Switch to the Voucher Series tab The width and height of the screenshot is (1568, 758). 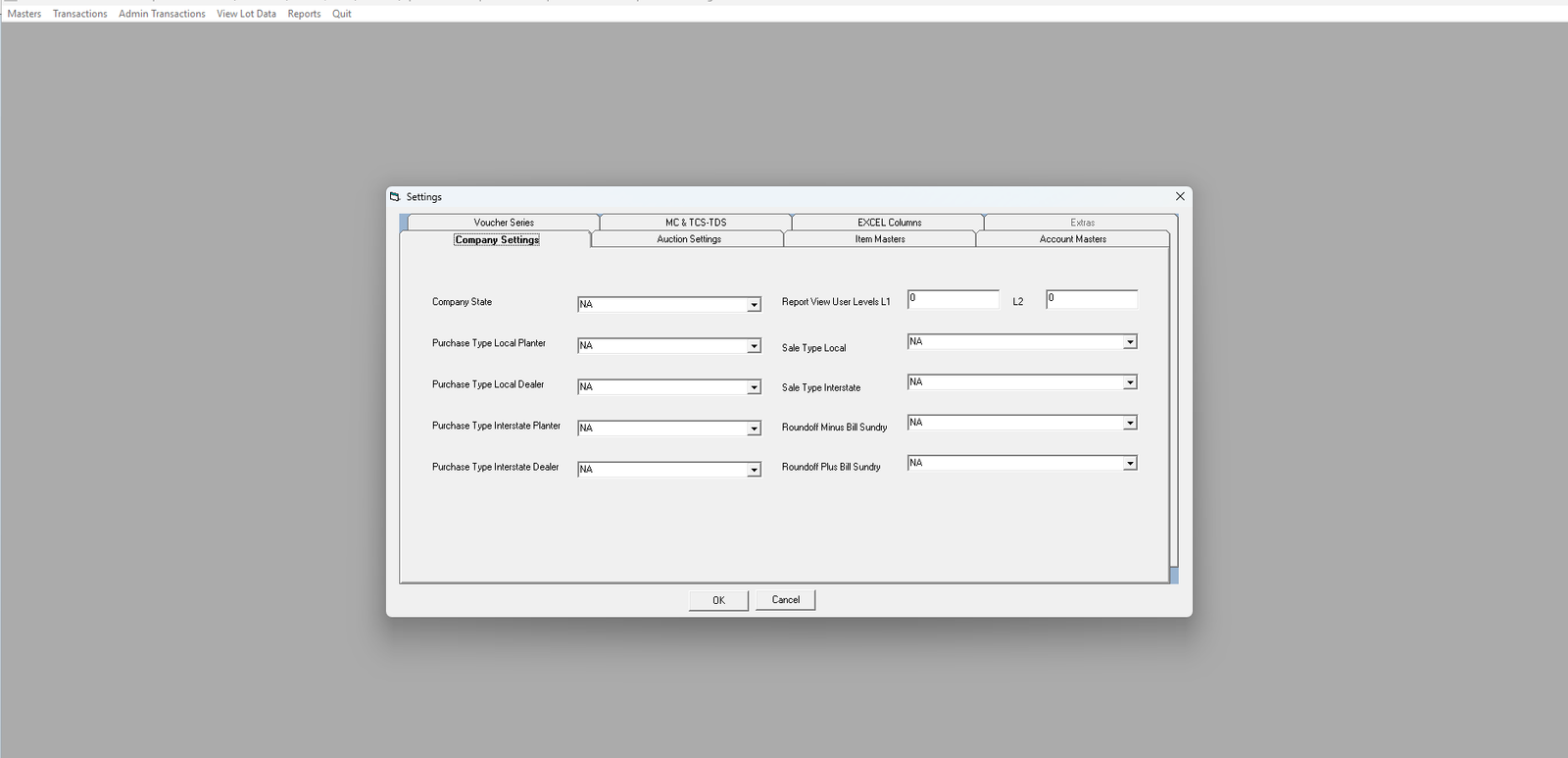[x=504, y=223]
